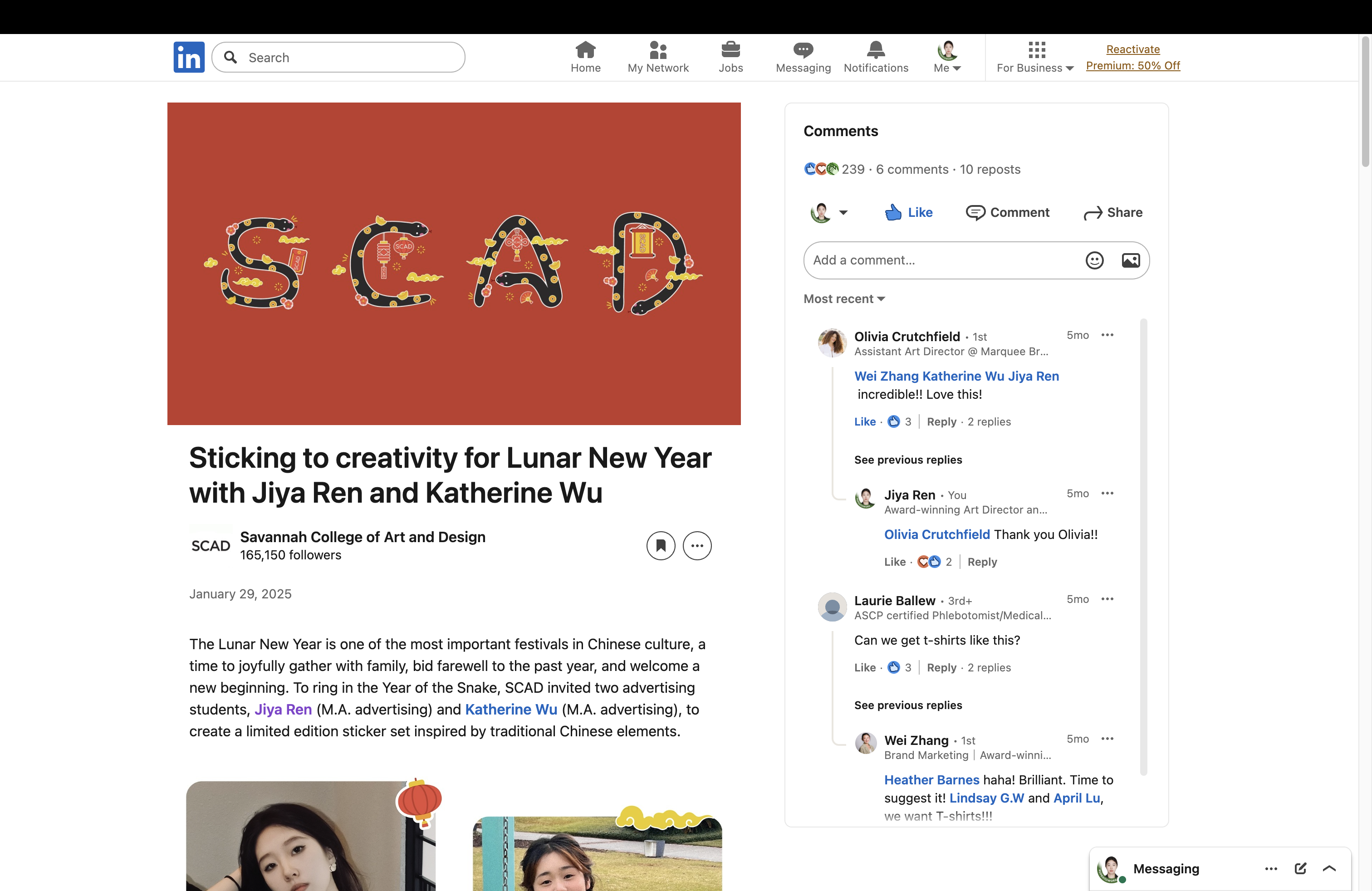Follow the Katherine Wu link in article

[x=511, y=709]
